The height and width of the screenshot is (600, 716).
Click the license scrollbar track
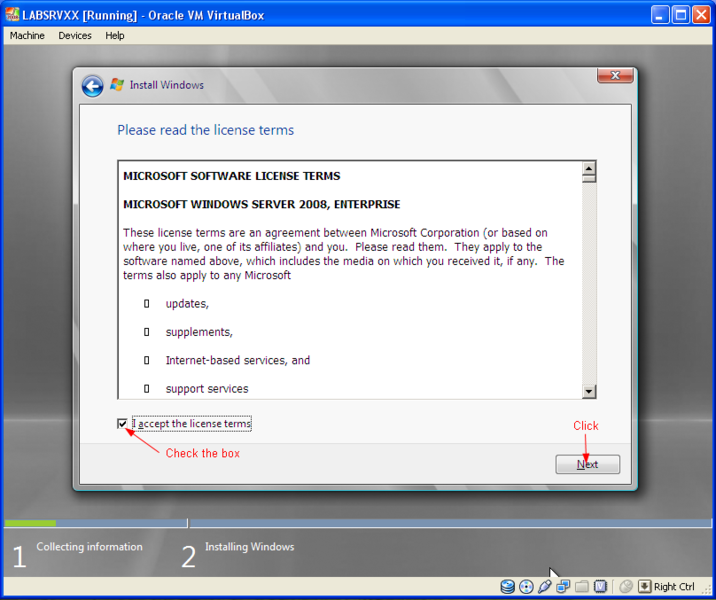[x=589, y=283]
